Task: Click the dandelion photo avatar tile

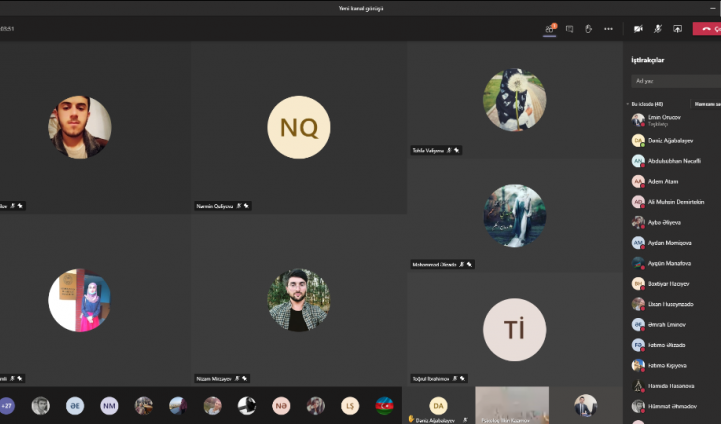Action: coord(515,100)
